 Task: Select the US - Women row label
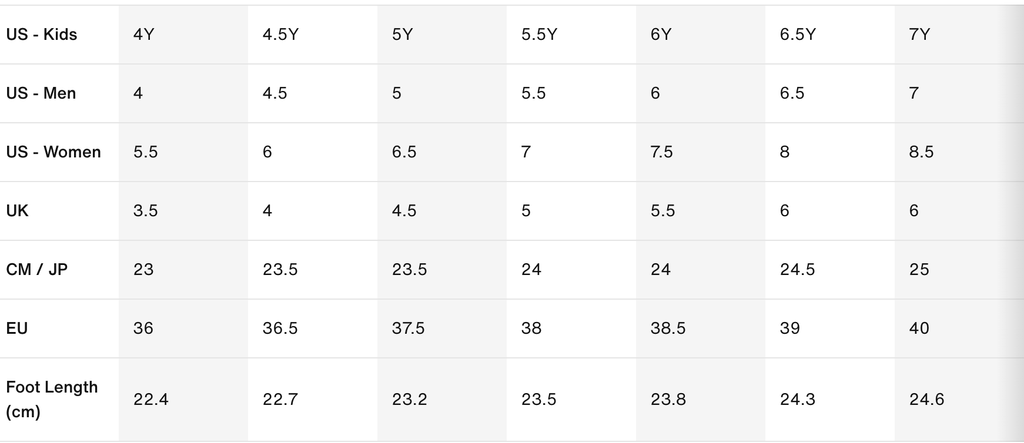point(54,152)
